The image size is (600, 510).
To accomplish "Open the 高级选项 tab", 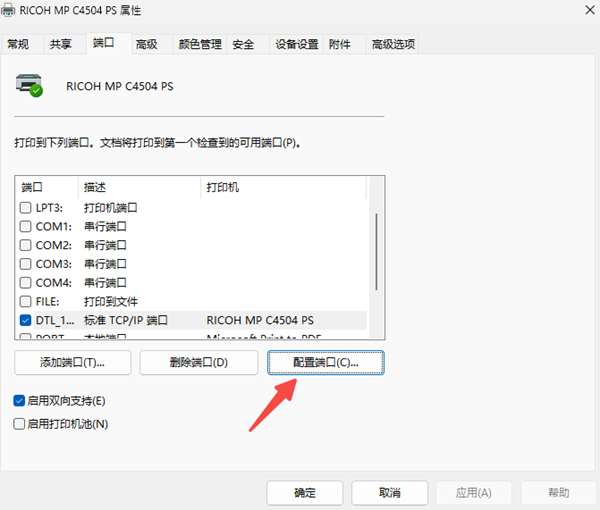I will 393,44.
